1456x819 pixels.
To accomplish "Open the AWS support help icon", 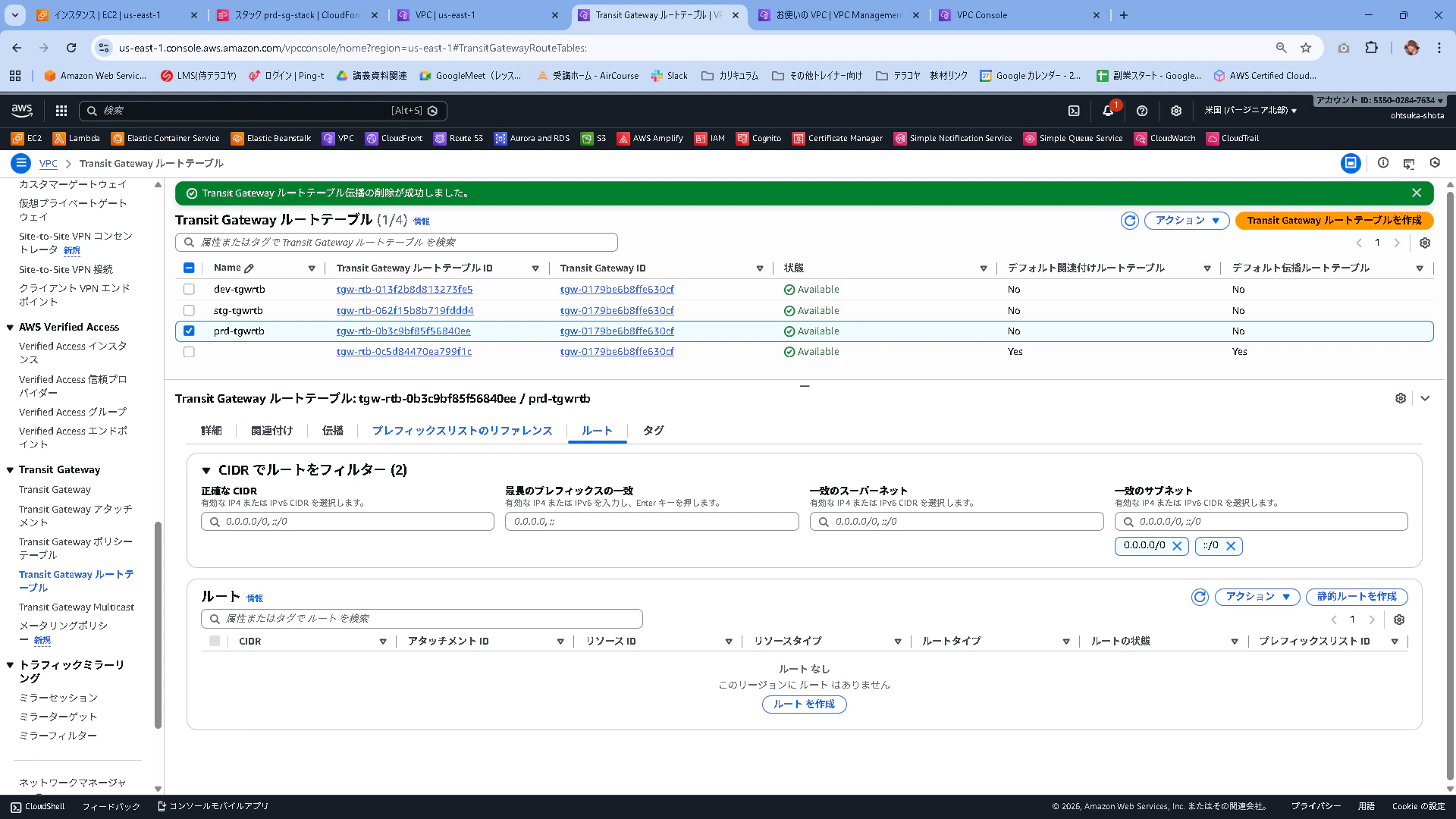I will [1142, 111].
